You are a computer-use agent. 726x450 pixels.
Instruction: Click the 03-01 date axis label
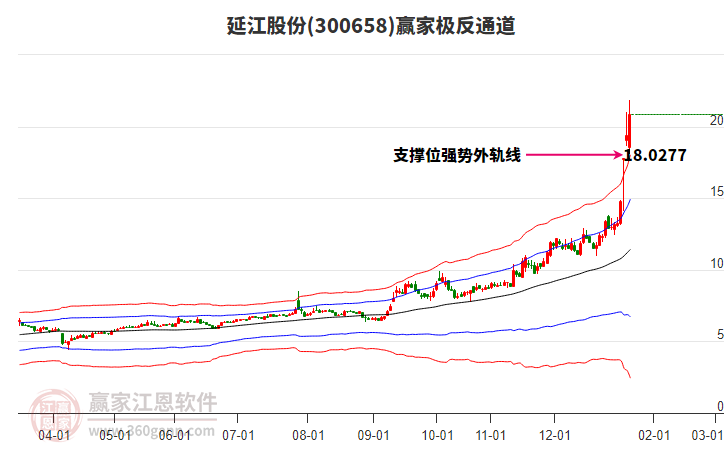(x=707, y=435)
